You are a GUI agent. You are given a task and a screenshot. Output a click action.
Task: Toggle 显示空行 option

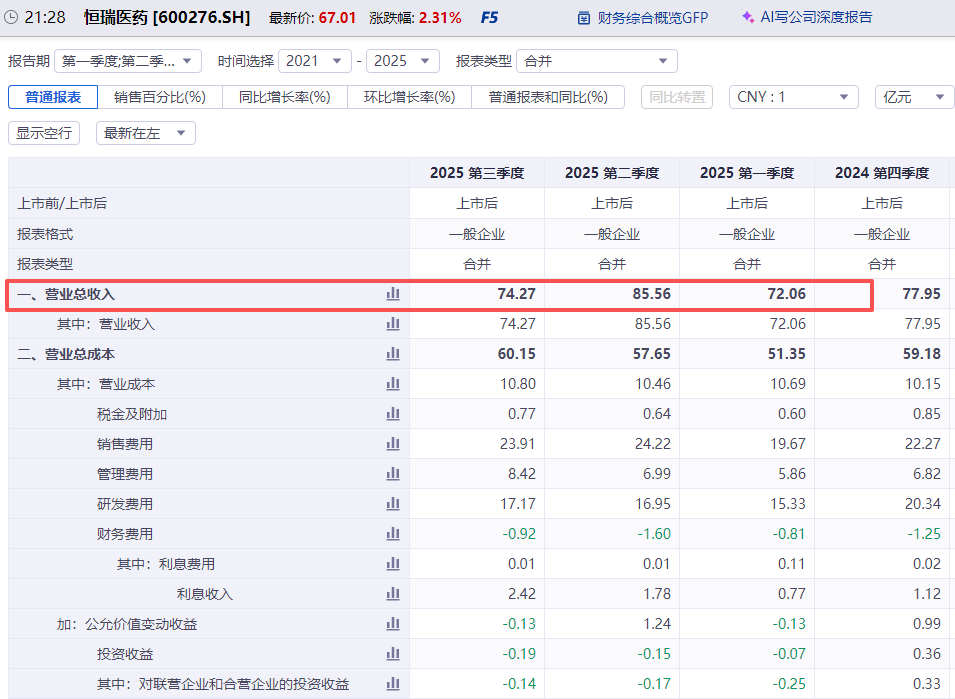click(x=44, y=133)
